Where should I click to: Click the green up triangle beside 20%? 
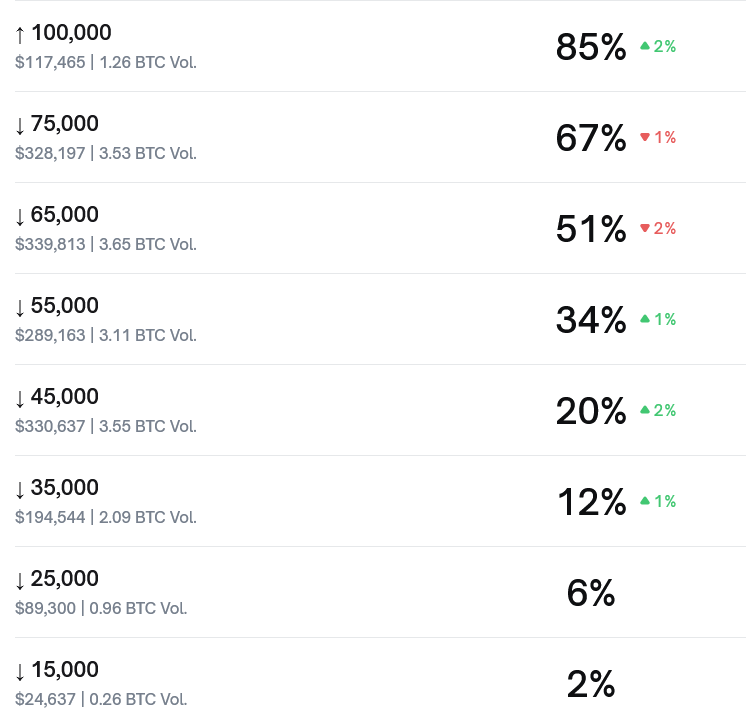645,410
